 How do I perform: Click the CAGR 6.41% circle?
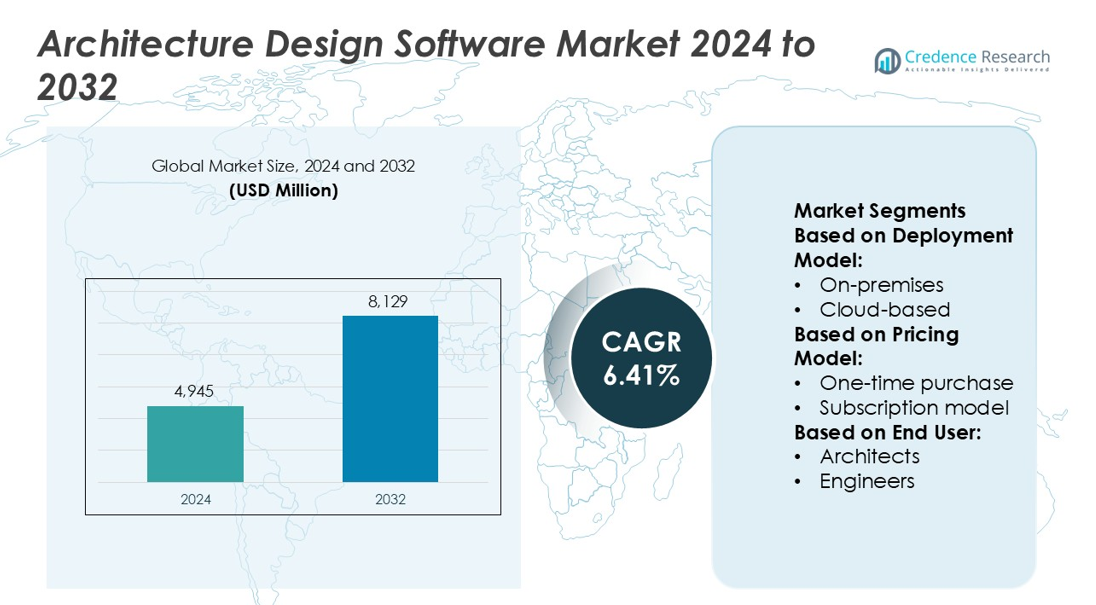click(x=641, y=359)
